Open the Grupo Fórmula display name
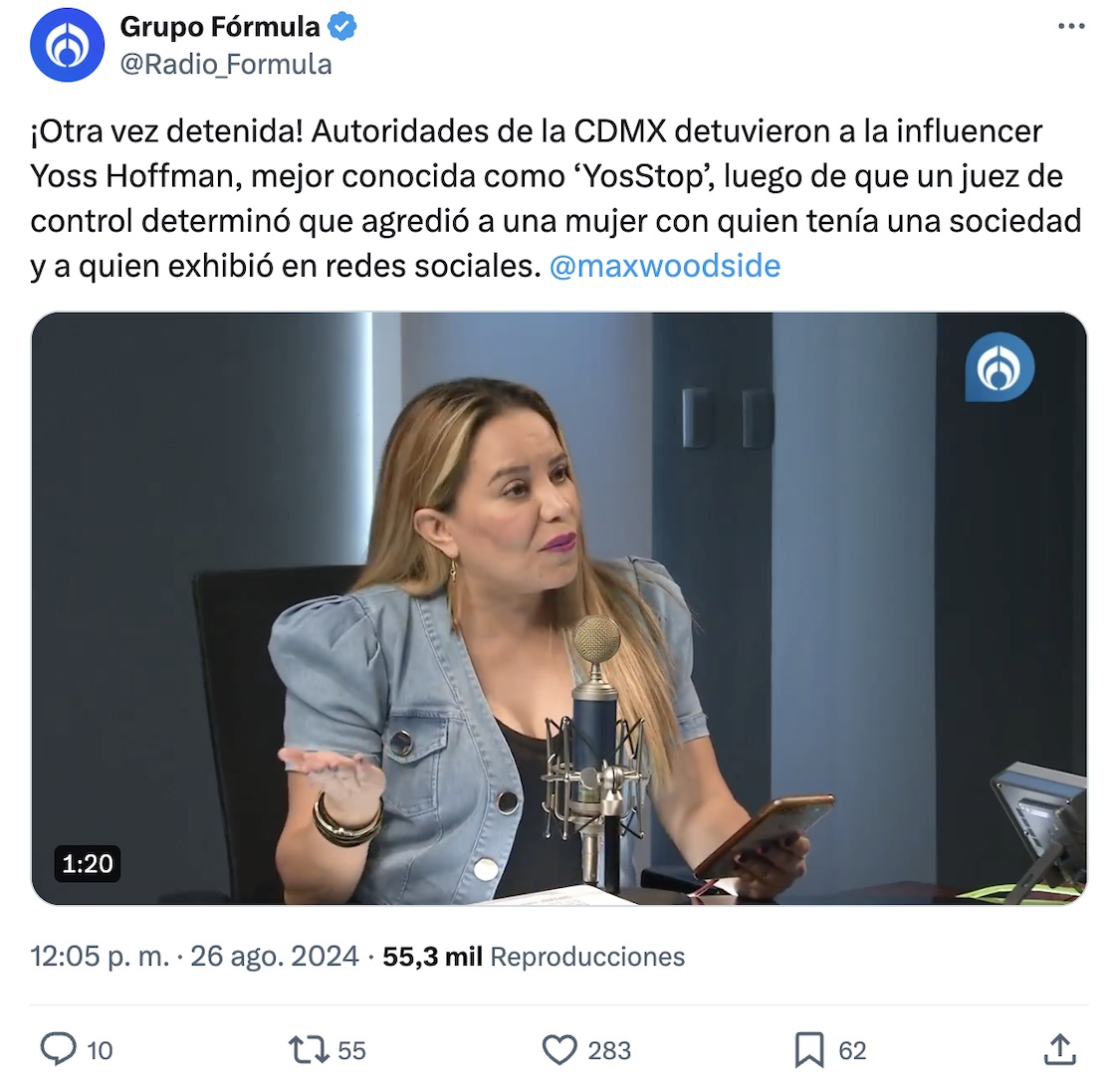 [220, 27]
